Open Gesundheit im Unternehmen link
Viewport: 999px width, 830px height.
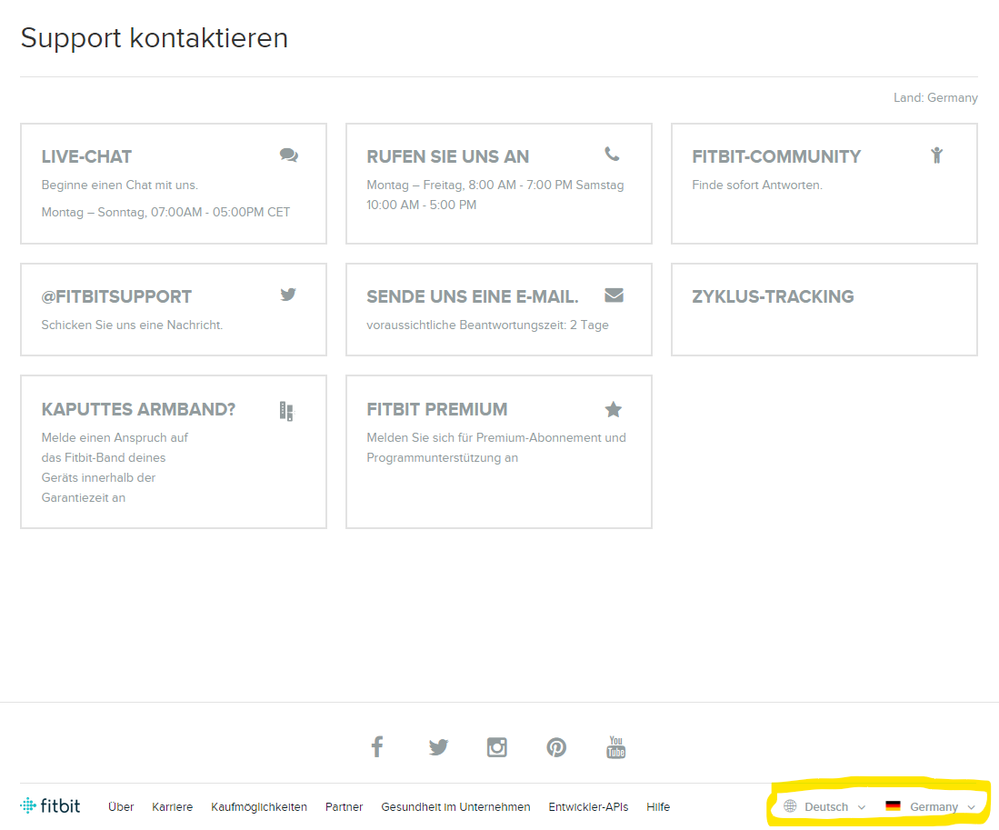pos(456,806)
